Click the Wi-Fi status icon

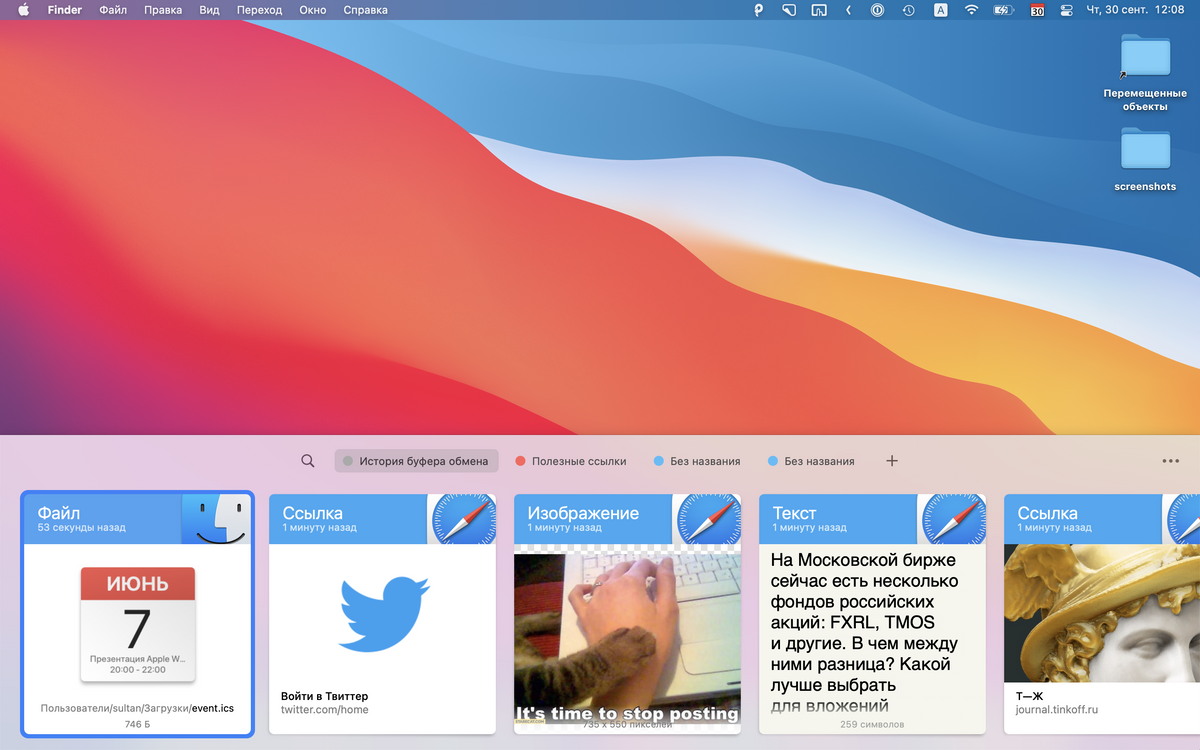pyautogui.click(x=971, y=10)
